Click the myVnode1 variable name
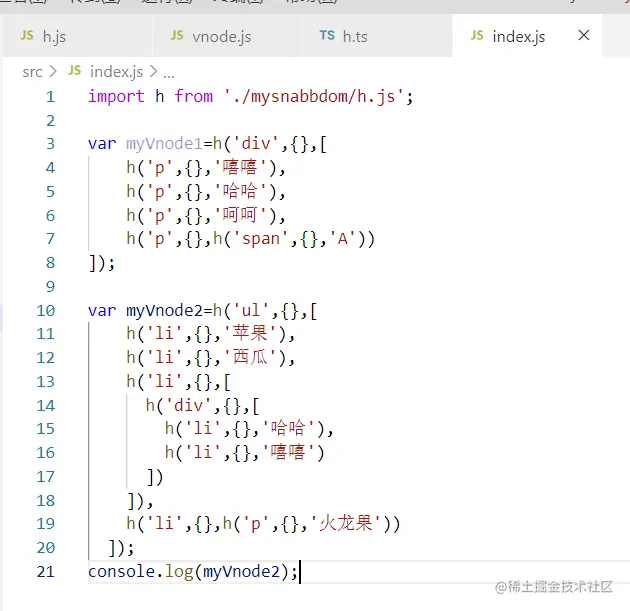This screenshot has width=630, height=611. click(164, 144)
